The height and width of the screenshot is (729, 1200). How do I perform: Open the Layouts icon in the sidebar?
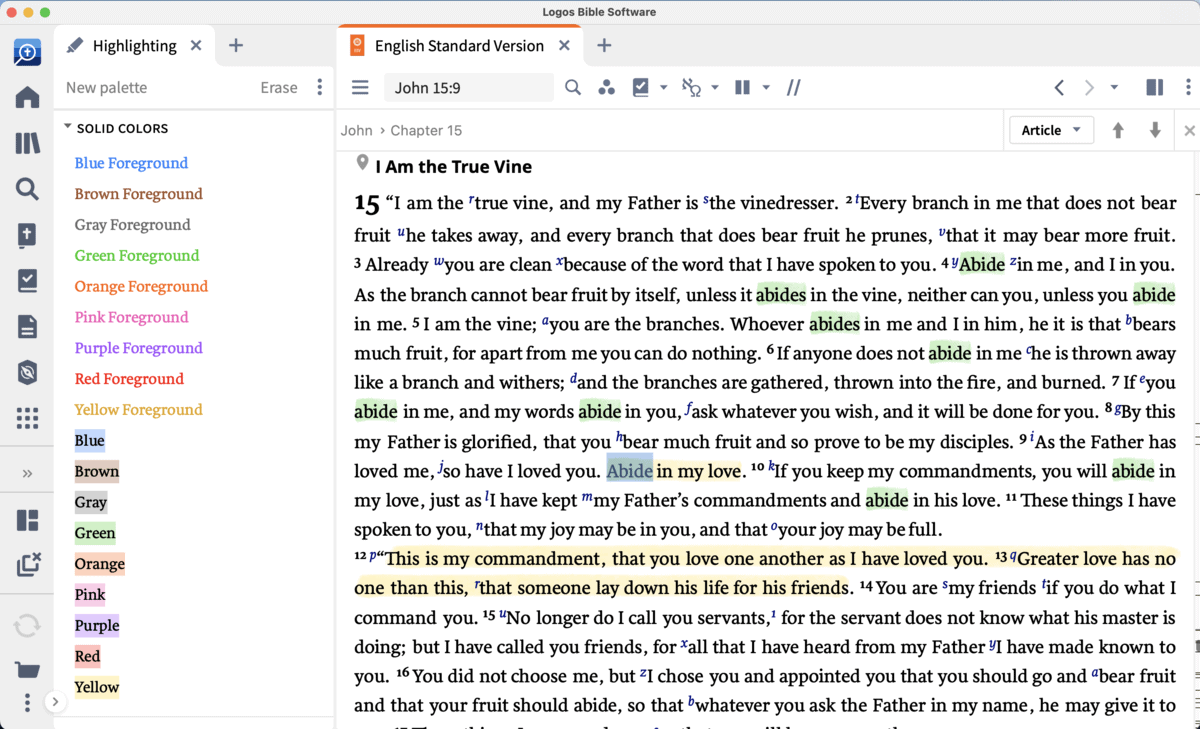point(27,520)
